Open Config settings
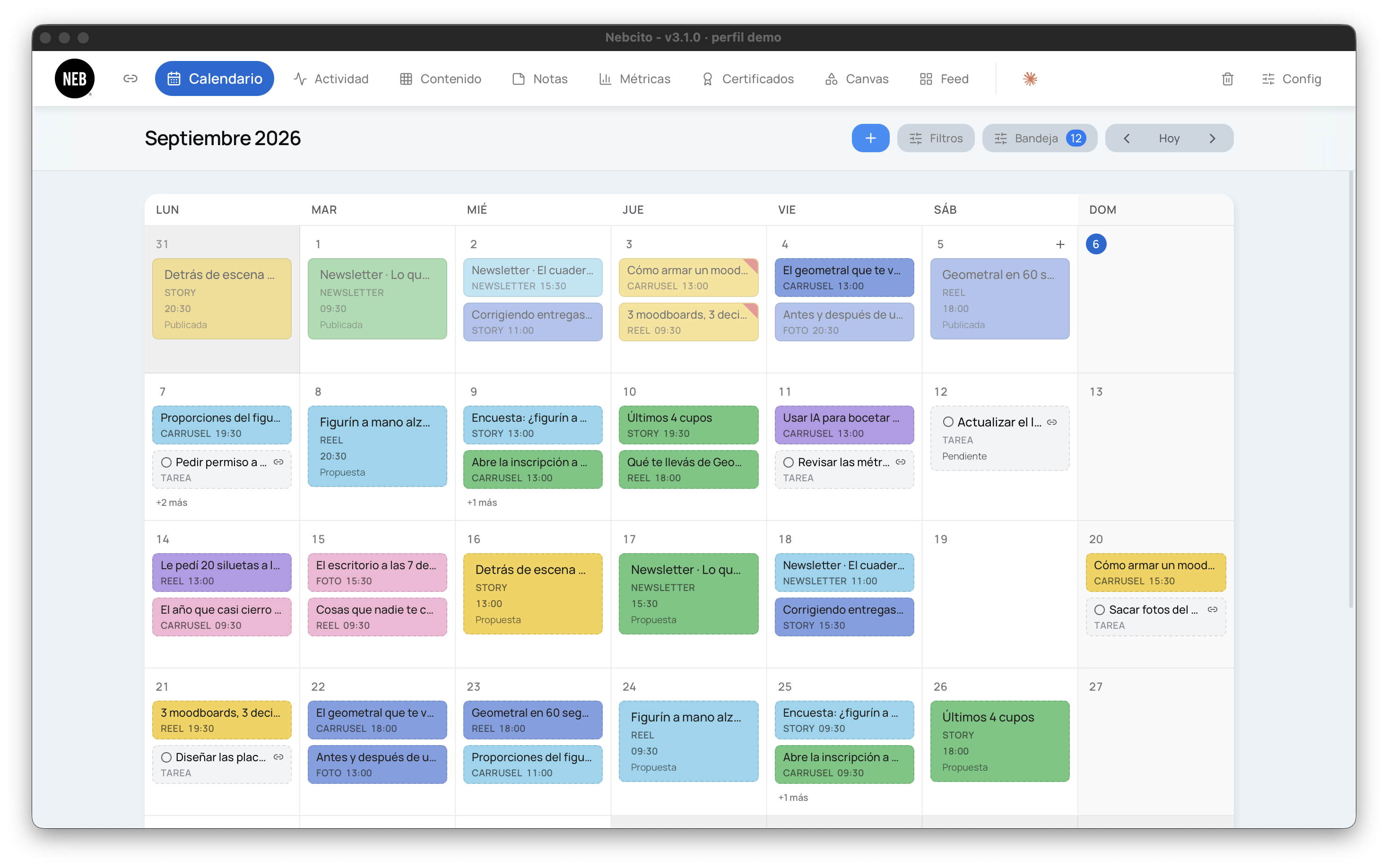This screenshot has width=1388, height=868. click(1291, 78)
